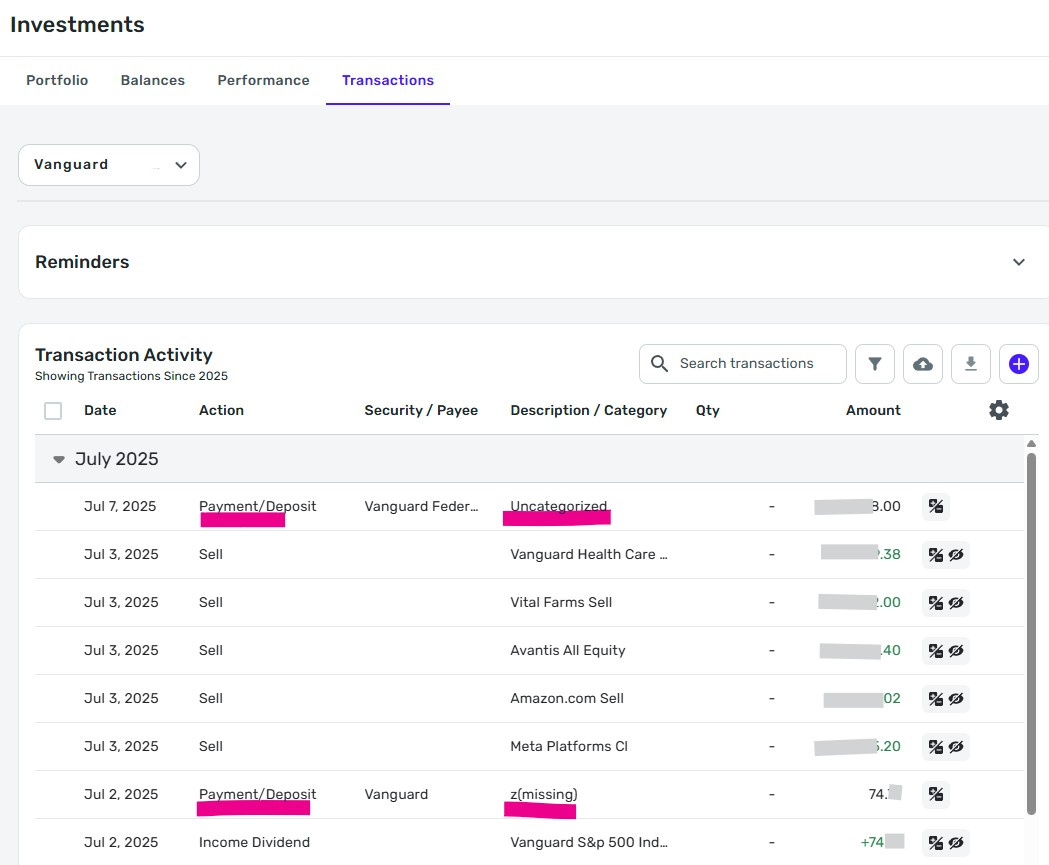
Task: Sort by the Date column header
Action: (x=100, y=410)
